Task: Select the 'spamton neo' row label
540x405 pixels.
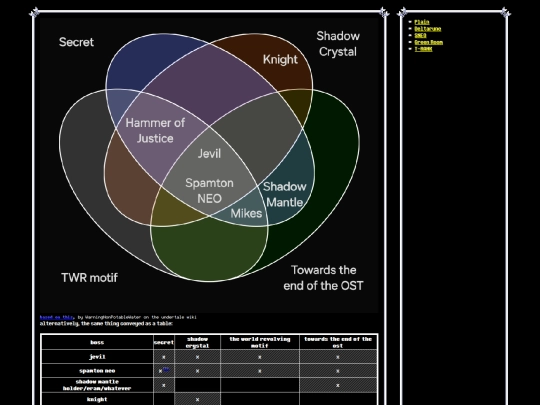Action: point(97,371)
